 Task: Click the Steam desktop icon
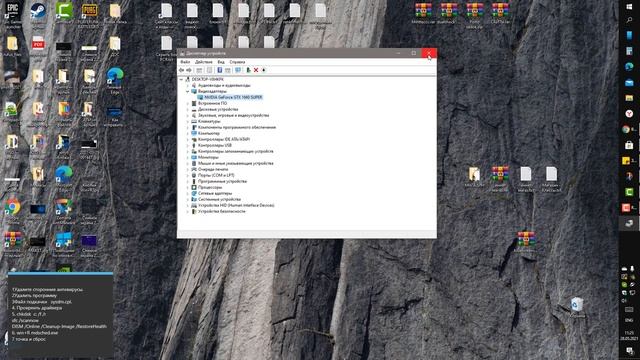38,11
